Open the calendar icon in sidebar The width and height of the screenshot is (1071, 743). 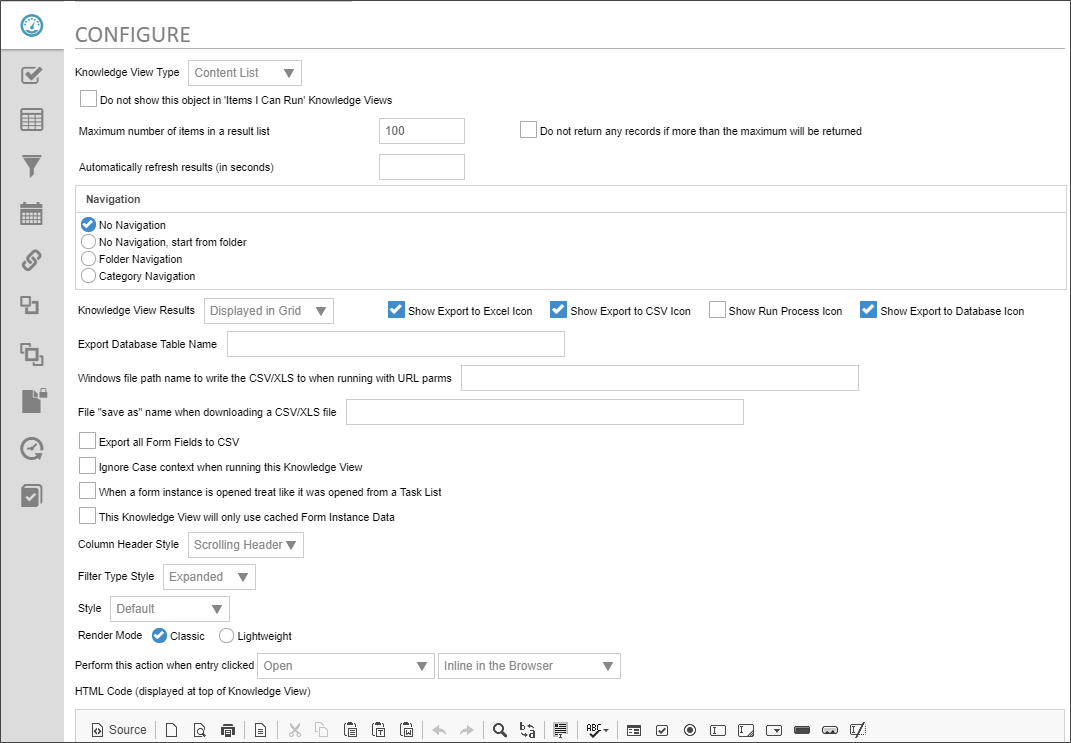click(x=32, y=213)
